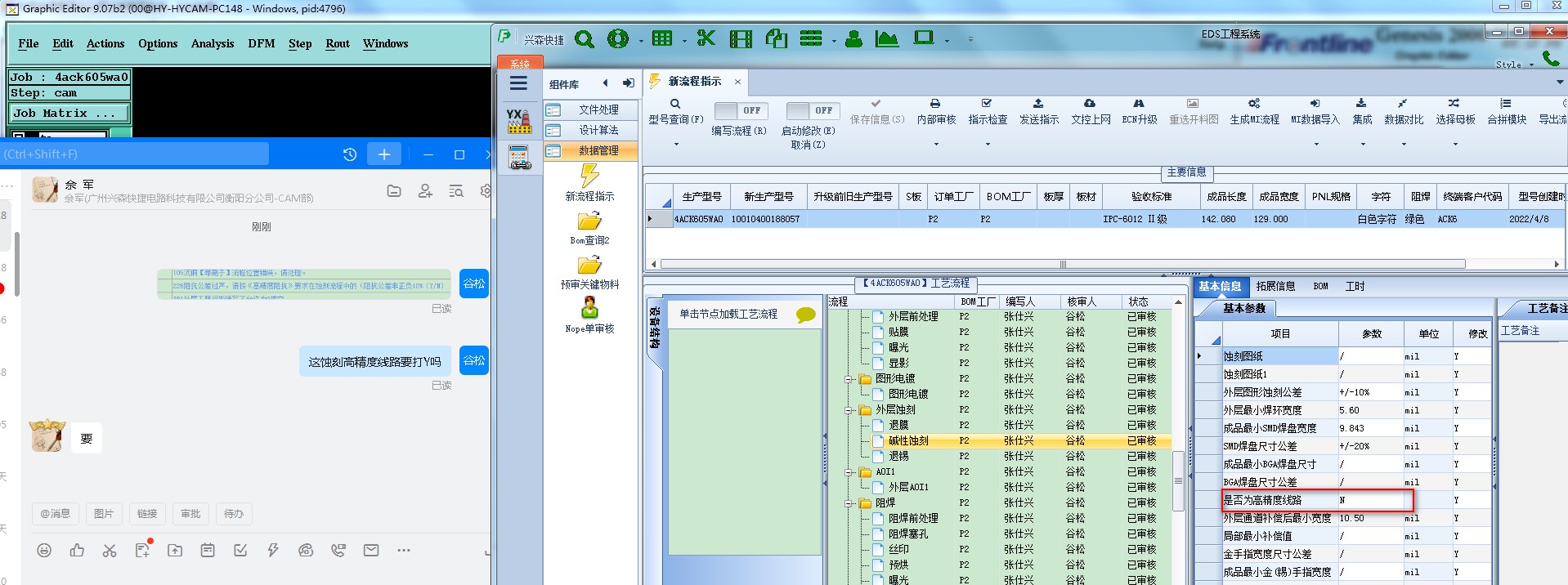Open 新流程指示 lightning component
Screen dimensions: 1568x585
589,183
